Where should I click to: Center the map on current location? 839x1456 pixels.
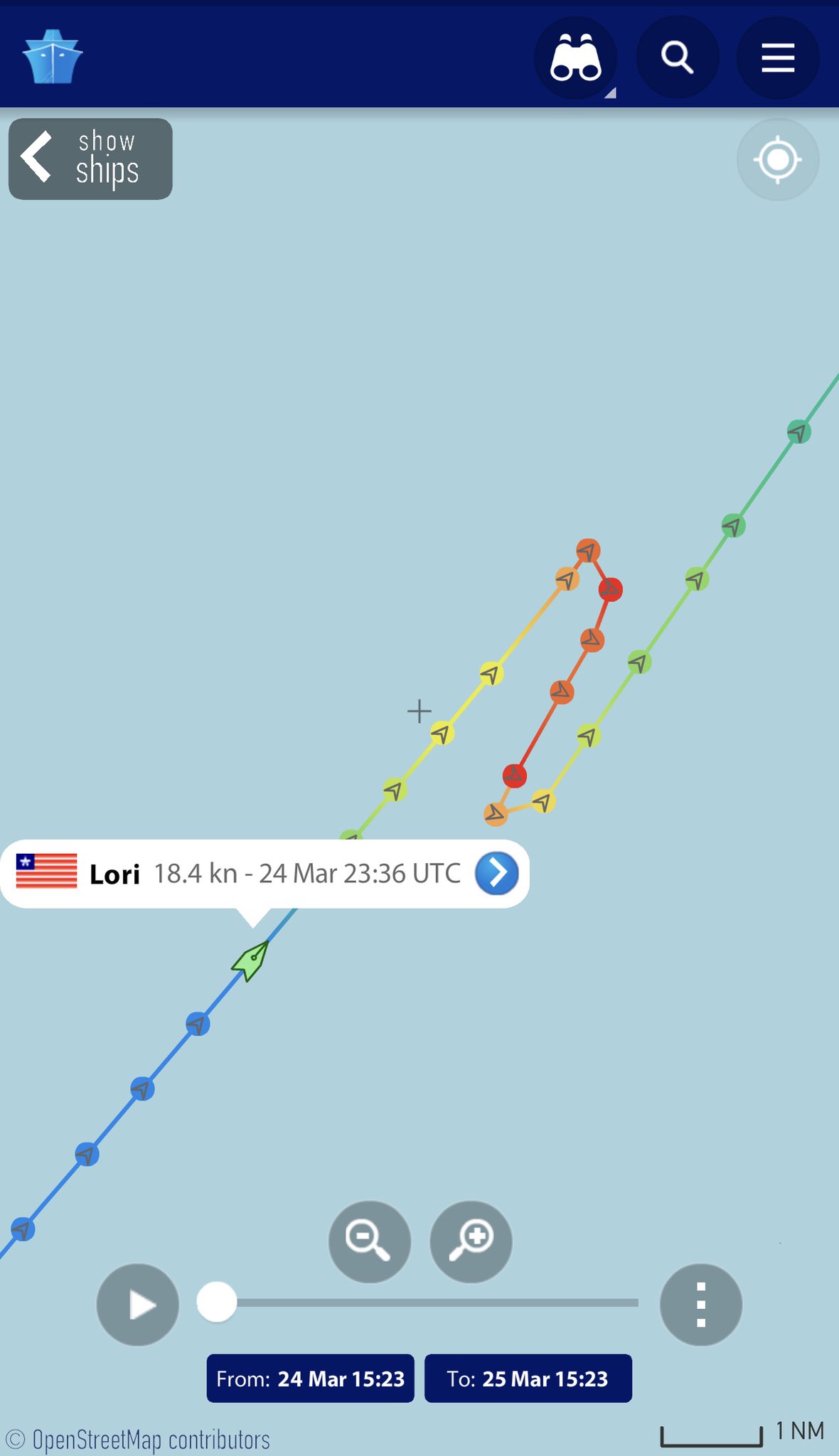[x=778, y=159]
